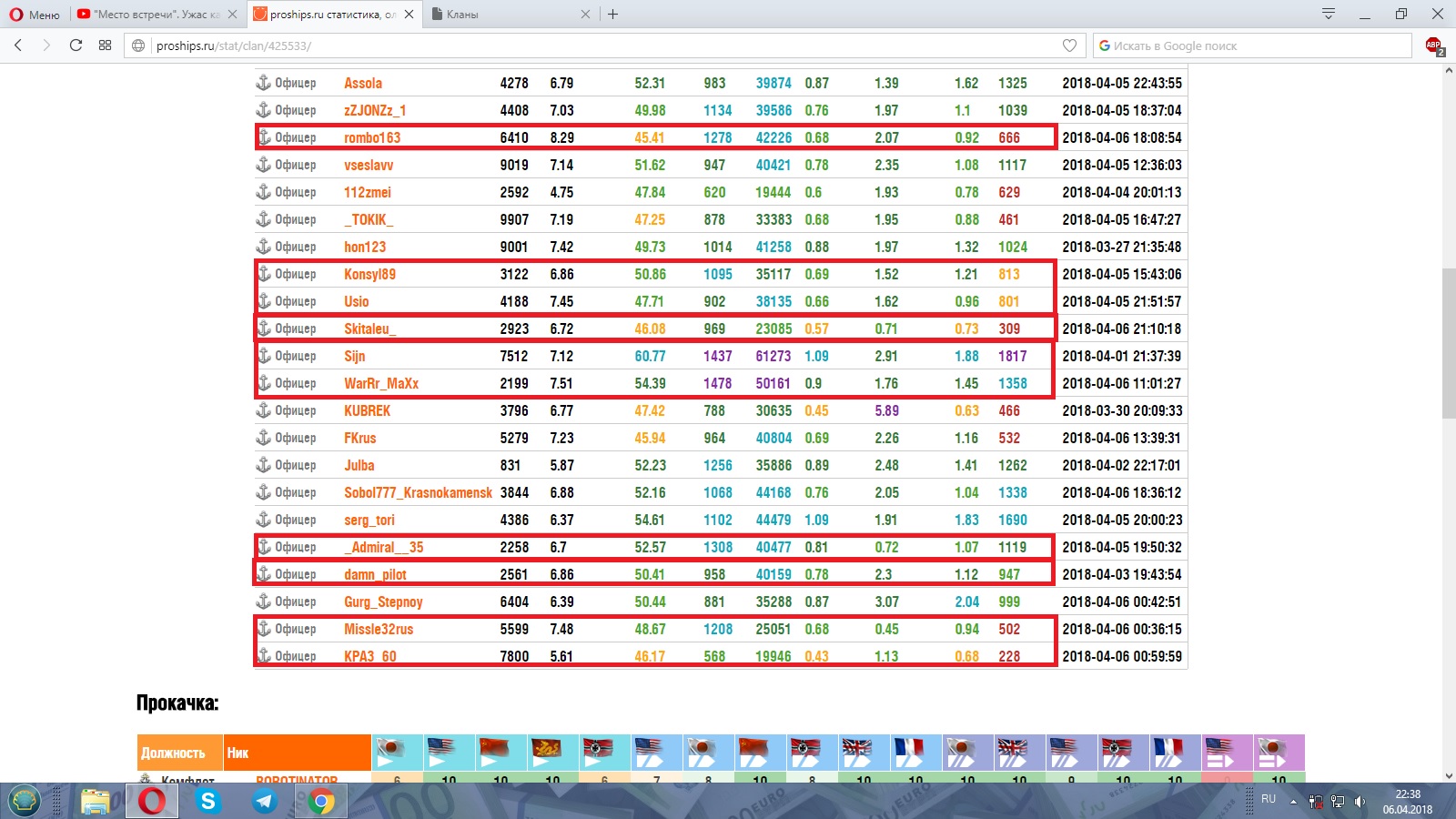Viewport: 1456px width, 819px height.
Task: Open the Opera Меню menu
Action: (x=35, y=15)
